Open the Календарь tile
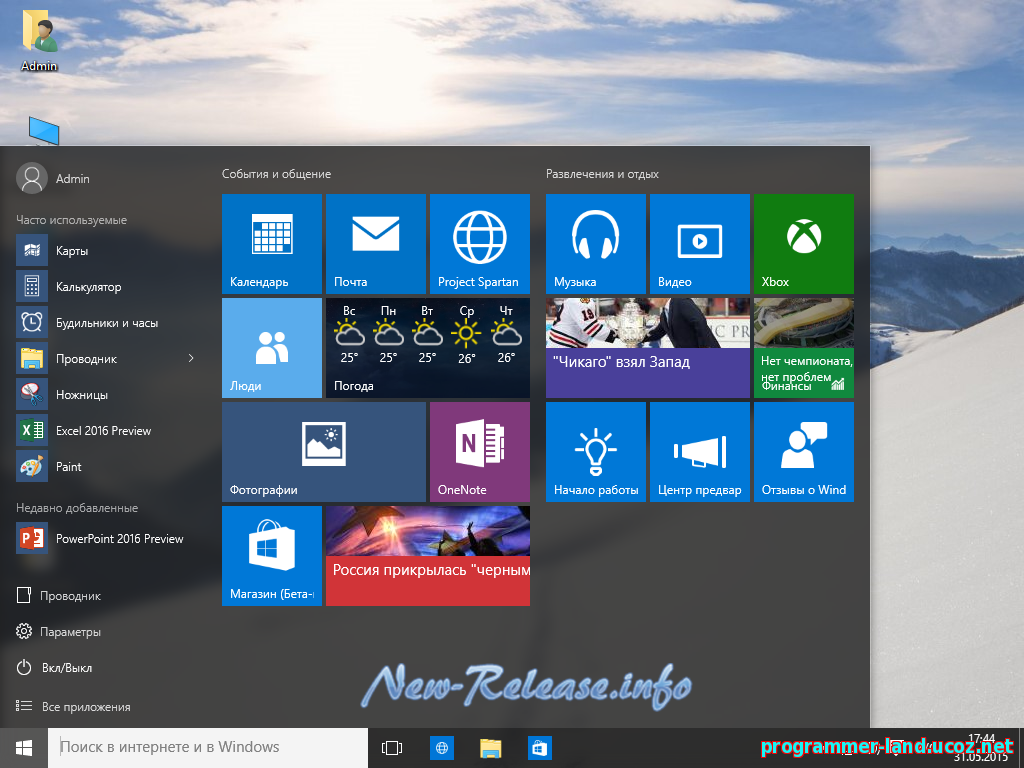This screenshot has height=768, width=1024. [272, 244]
